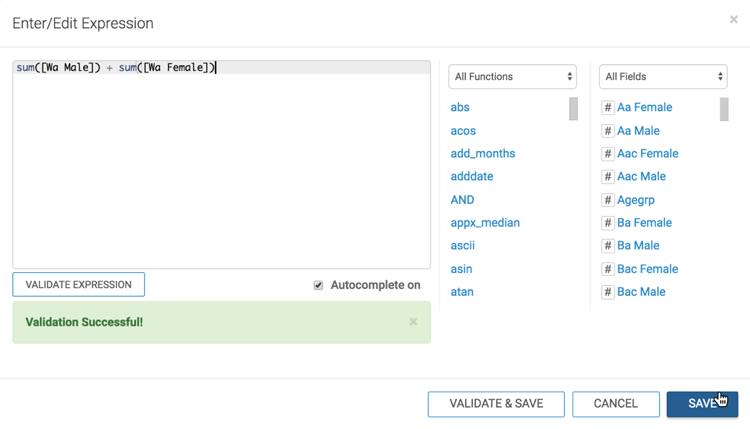Select the Bac Female field
The height and width of the screenshot is (429, 750).
[647, 269]
